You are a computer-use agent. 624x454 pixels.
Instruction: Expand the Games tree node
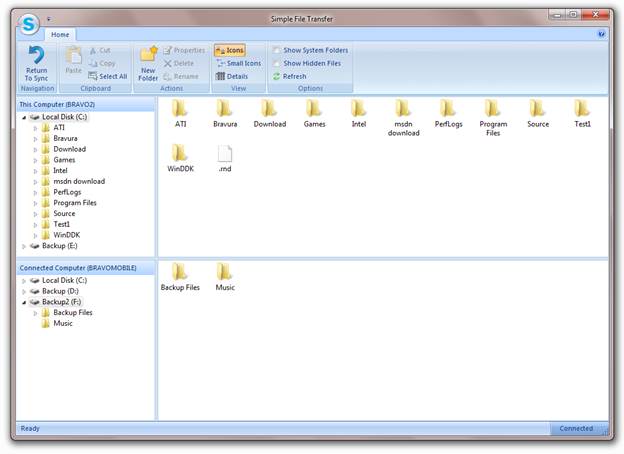point(35,160)
